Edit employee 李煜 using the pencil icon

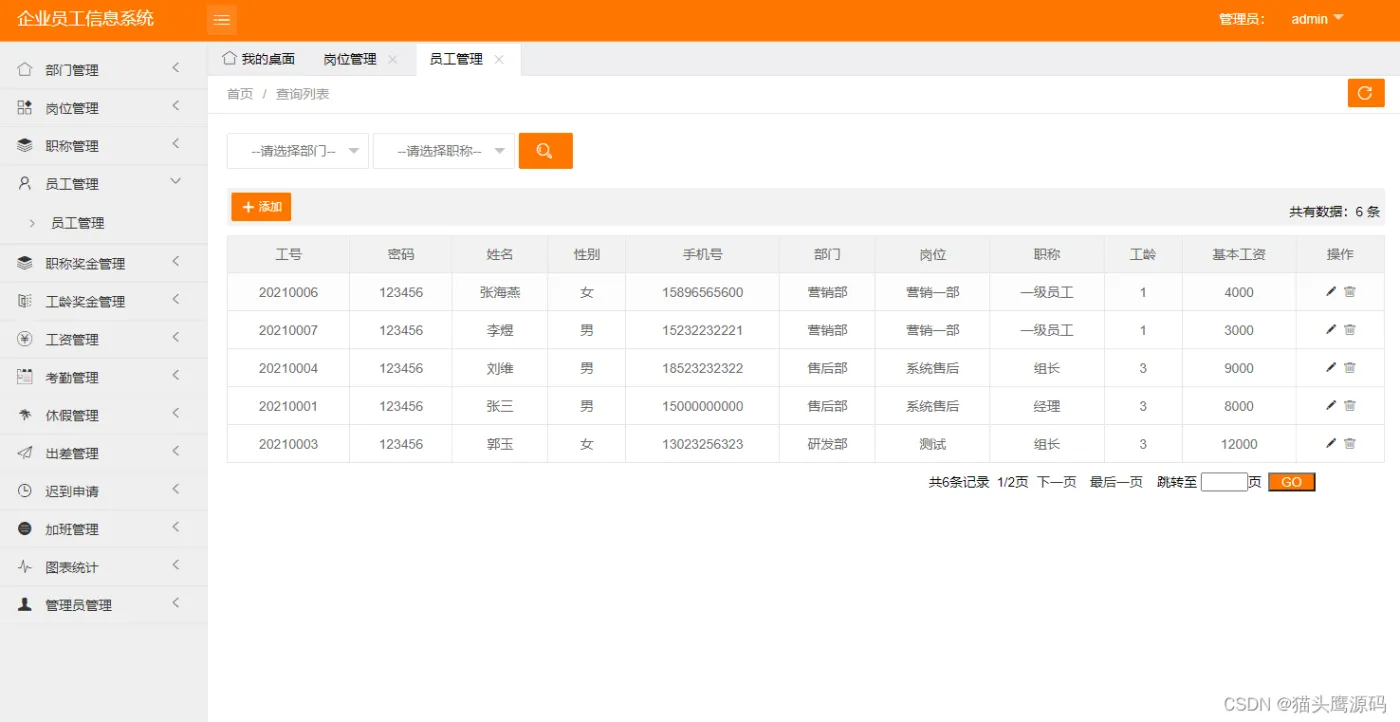1331,329
